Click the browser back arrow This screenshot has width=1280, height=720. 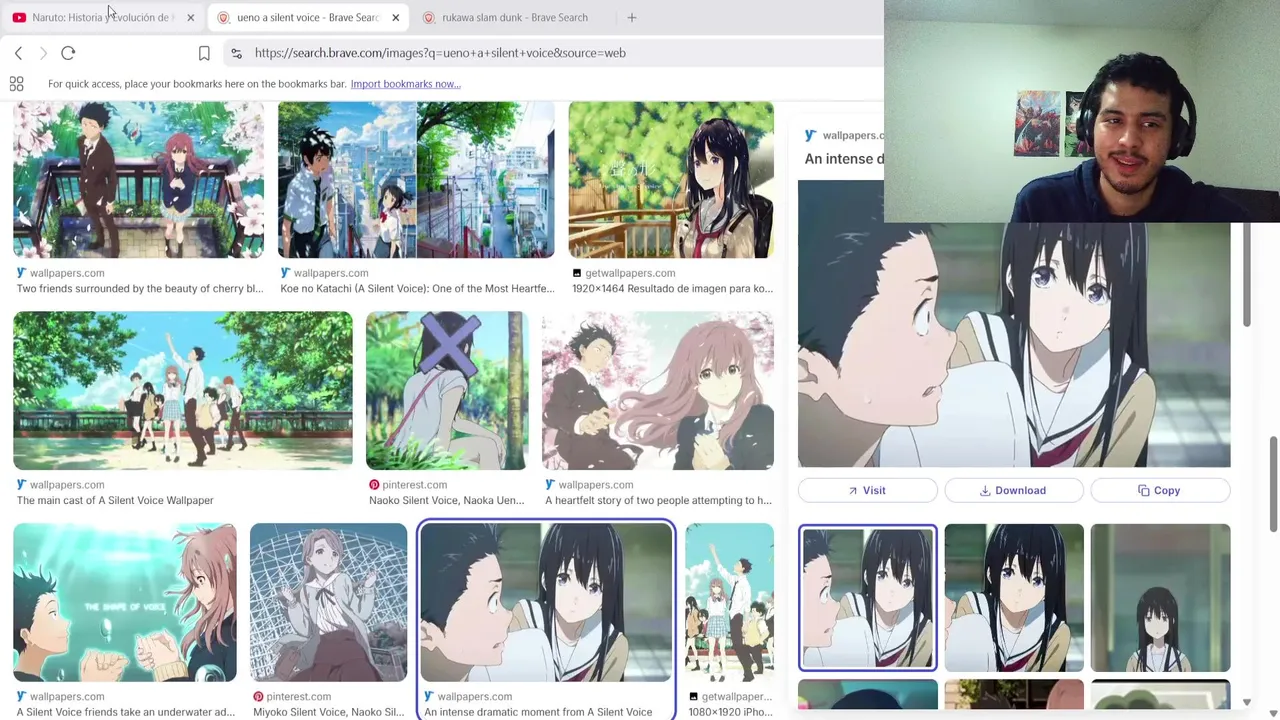click(18, 53)
